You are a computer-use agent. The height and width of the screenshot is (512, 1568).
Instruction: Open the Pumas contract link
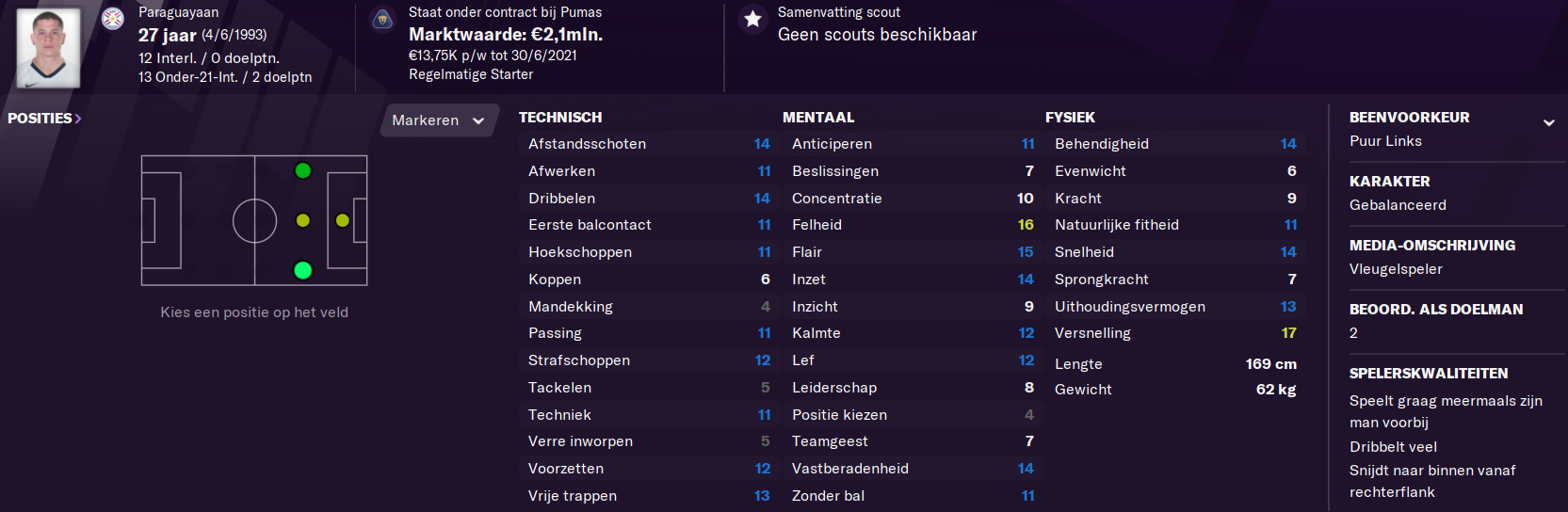pos(505,12)
